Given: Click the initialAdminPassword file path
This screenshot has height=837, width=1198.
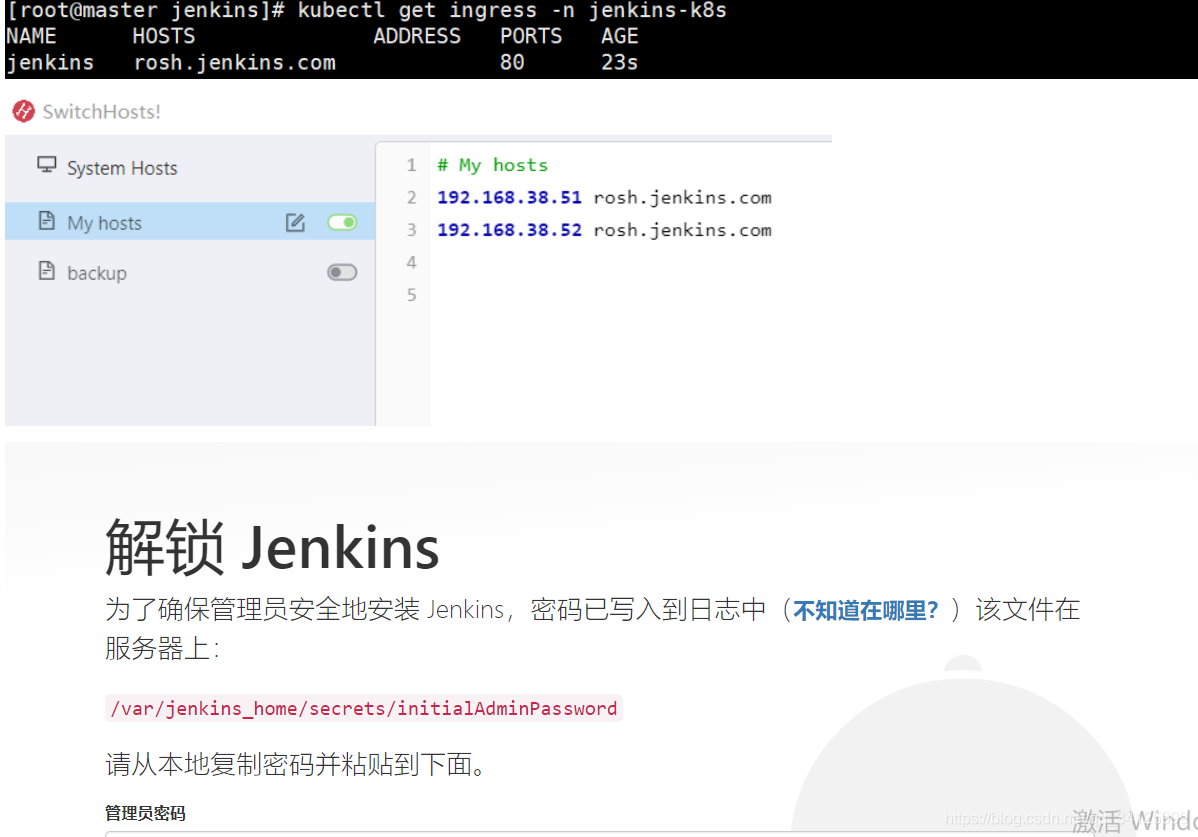Looking at the screenshot, I should [x=364, y=709].
